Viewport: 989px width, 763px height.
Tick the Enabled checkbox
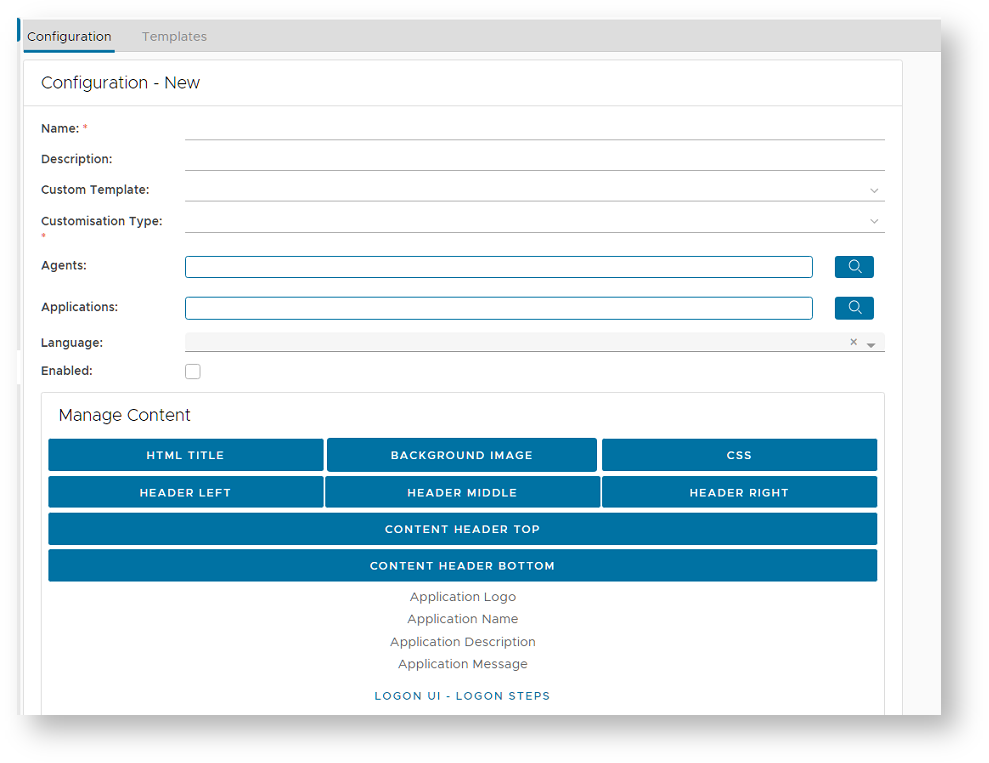coord(193,372)
